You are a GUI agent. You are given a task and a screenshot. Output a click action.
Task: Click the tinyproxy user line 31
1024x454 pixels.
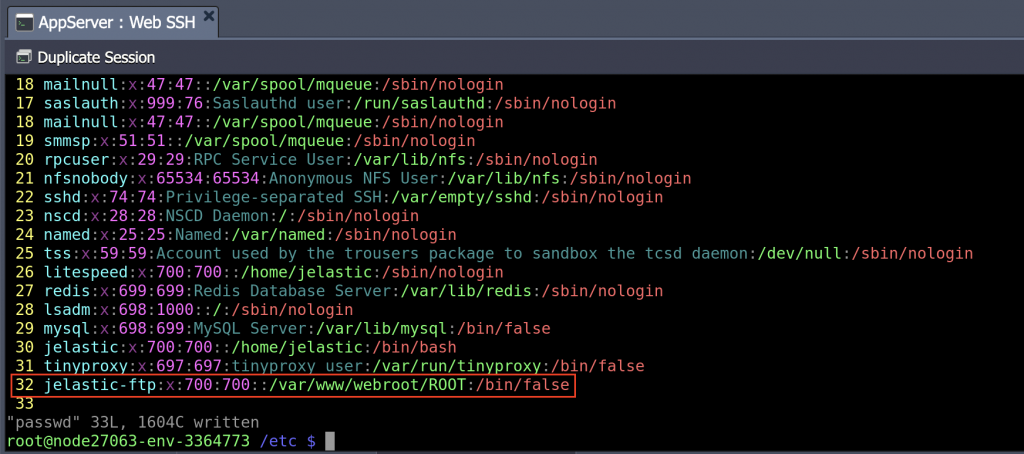coord(329,365)
